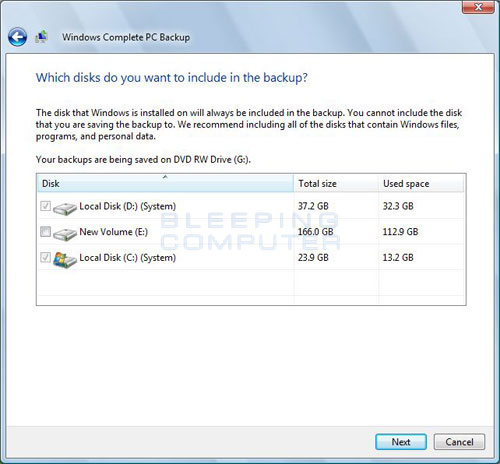Sort by the Used space column header
500x464 pixels.
(x=421, y=183)
